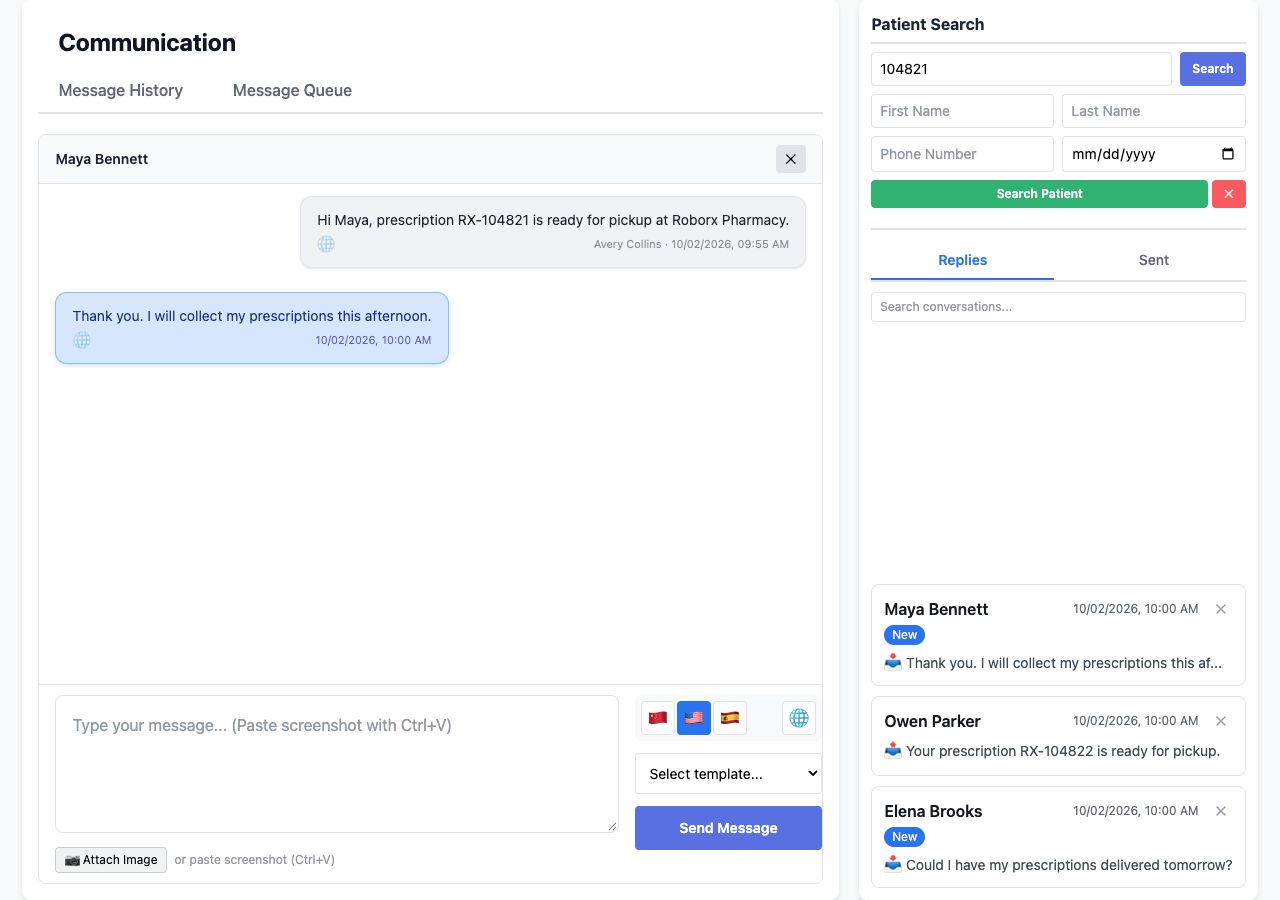Dismiss Owen Parker conversation card
The image size is (1280, 900).
pos(1221,721)
